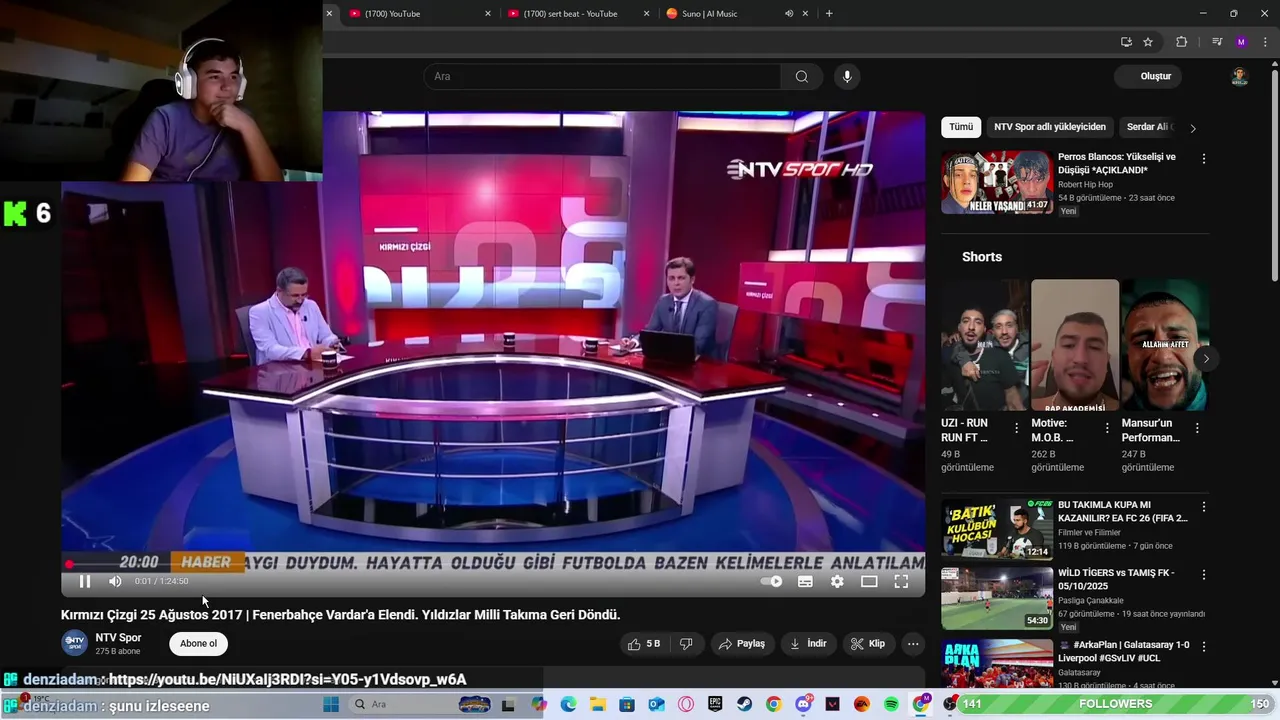Image resolution: width=1280 pixels, height=720 pixels.
Task: Open NTV Spor channel avatar
Action: (75, 643)
